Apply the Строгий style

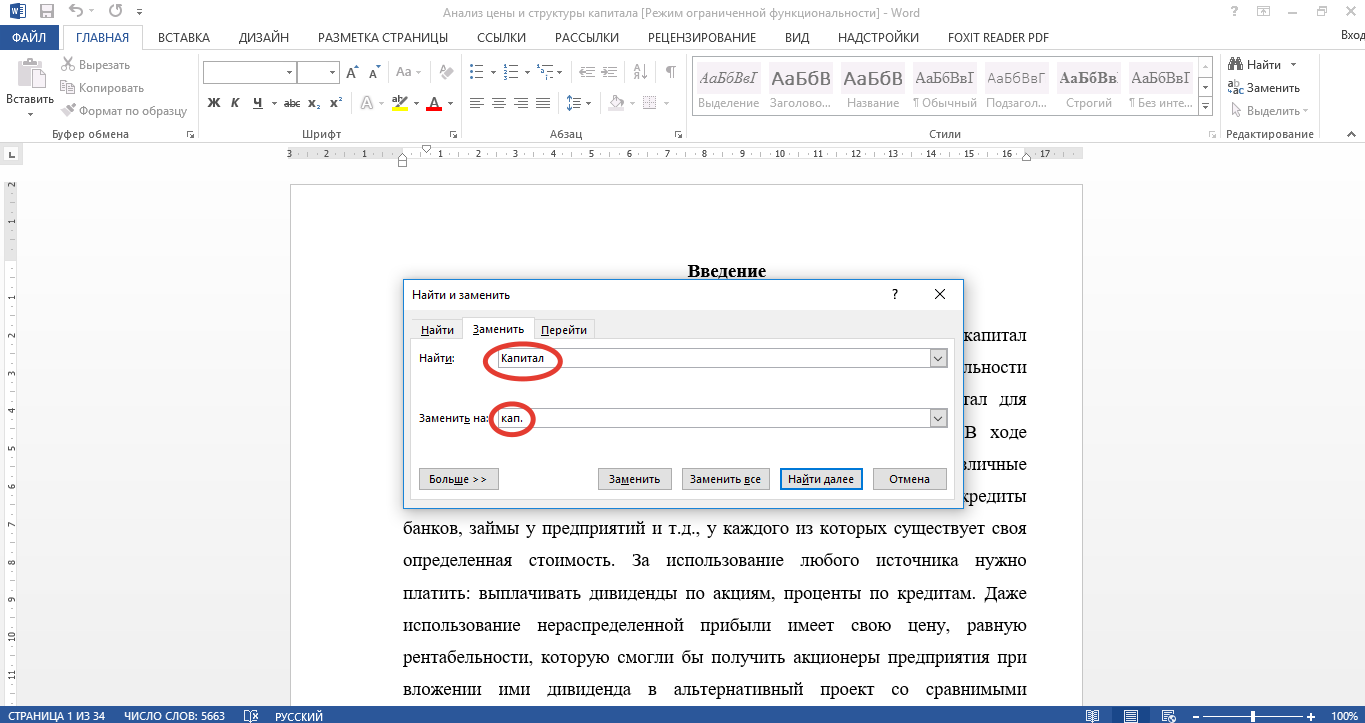(1089, 88)
